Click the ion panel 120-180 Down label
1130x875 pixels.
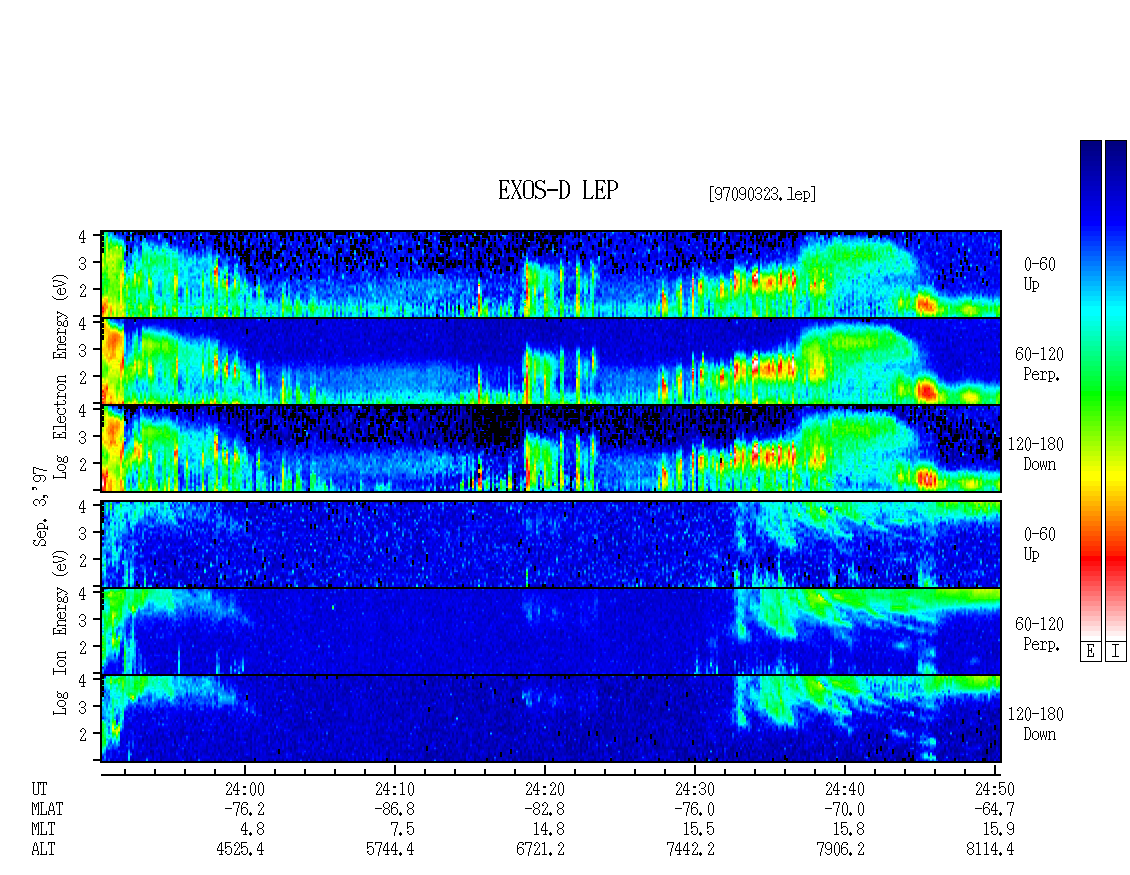point(1035,724)
